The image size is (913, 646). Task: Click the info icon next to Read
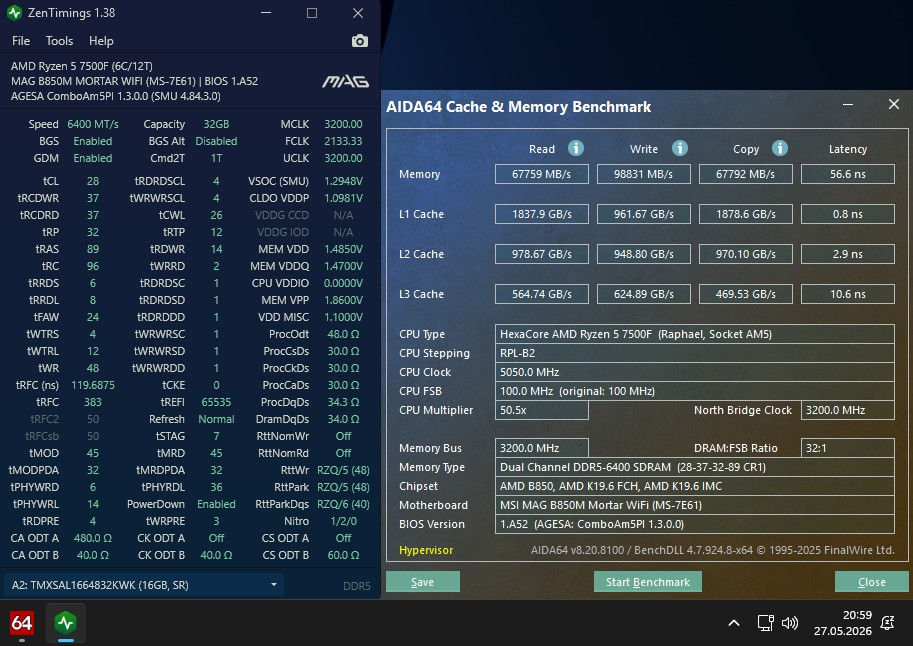tap(576, 148)
